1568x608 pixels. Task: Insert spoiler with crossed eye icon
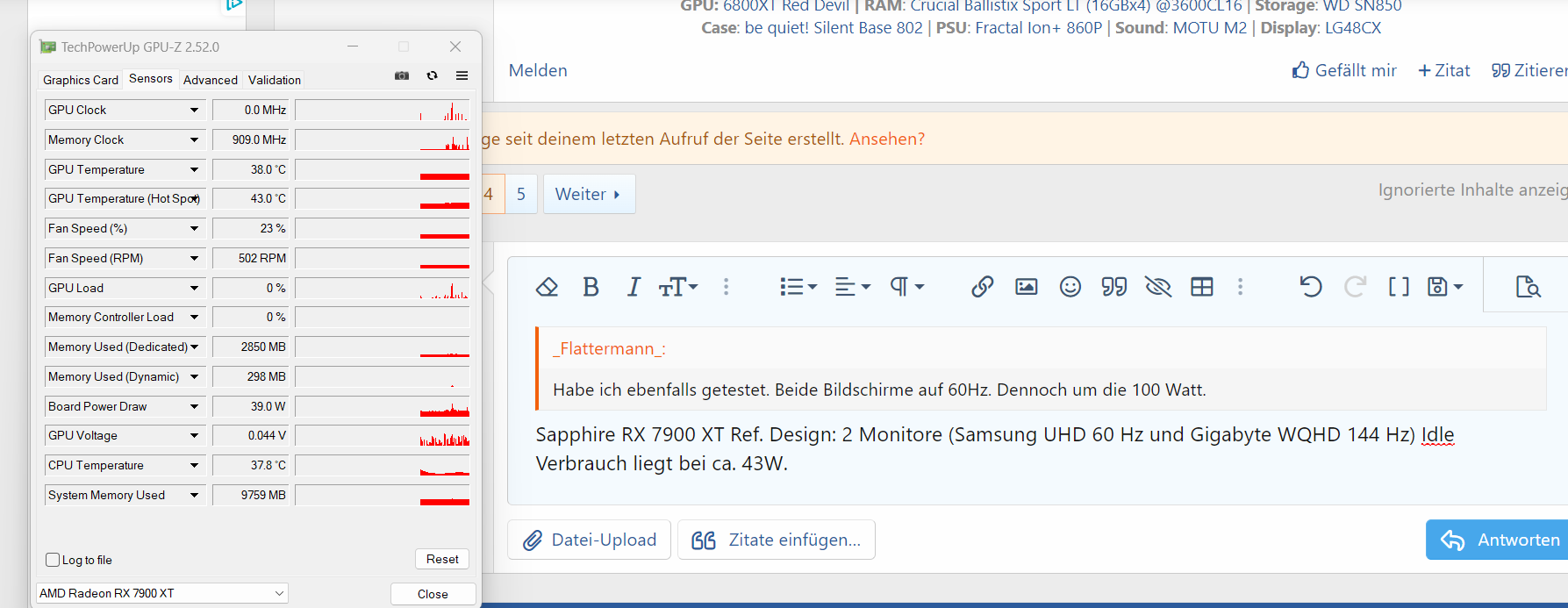(1158, 287)
